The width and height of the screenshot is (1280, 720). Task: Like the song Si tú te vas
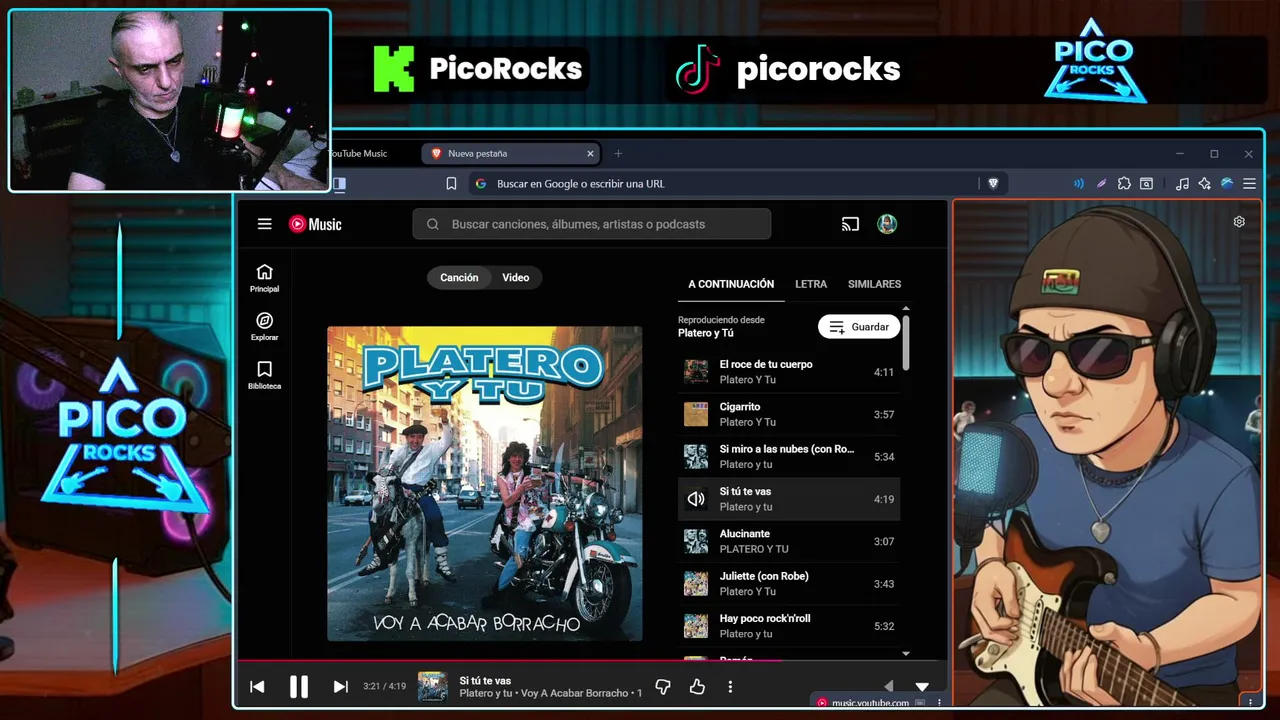(x=697, y=687)
